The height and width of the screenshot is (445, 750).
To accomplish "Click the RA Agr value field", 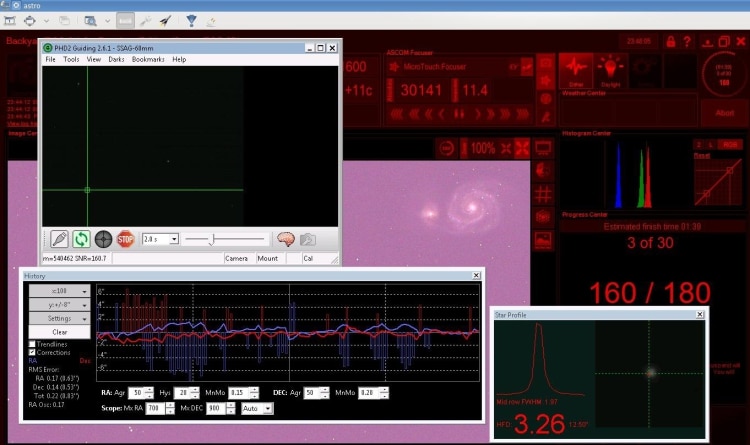I will 136,393.
